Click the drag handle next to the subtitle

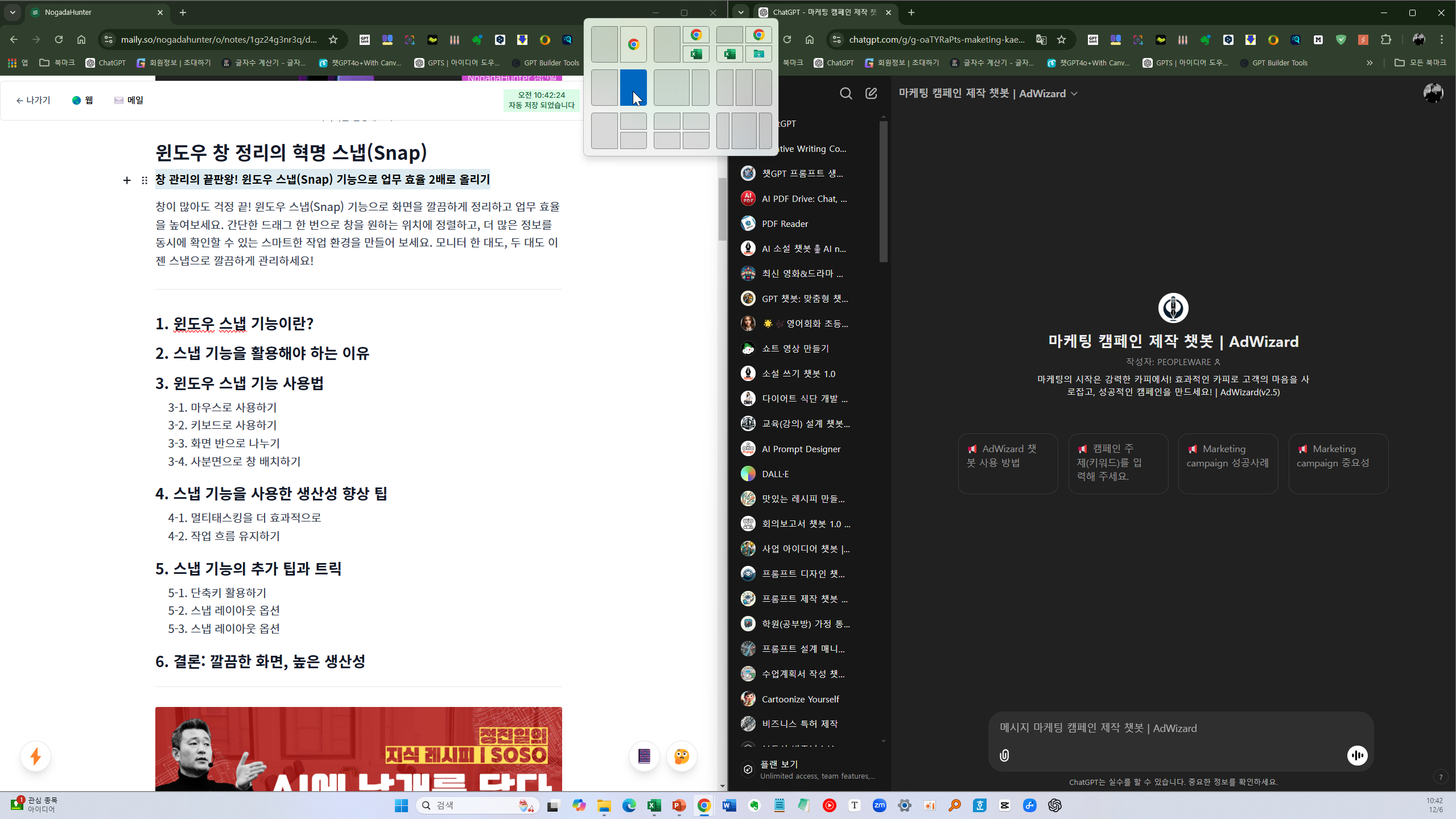tap(144, 180)
